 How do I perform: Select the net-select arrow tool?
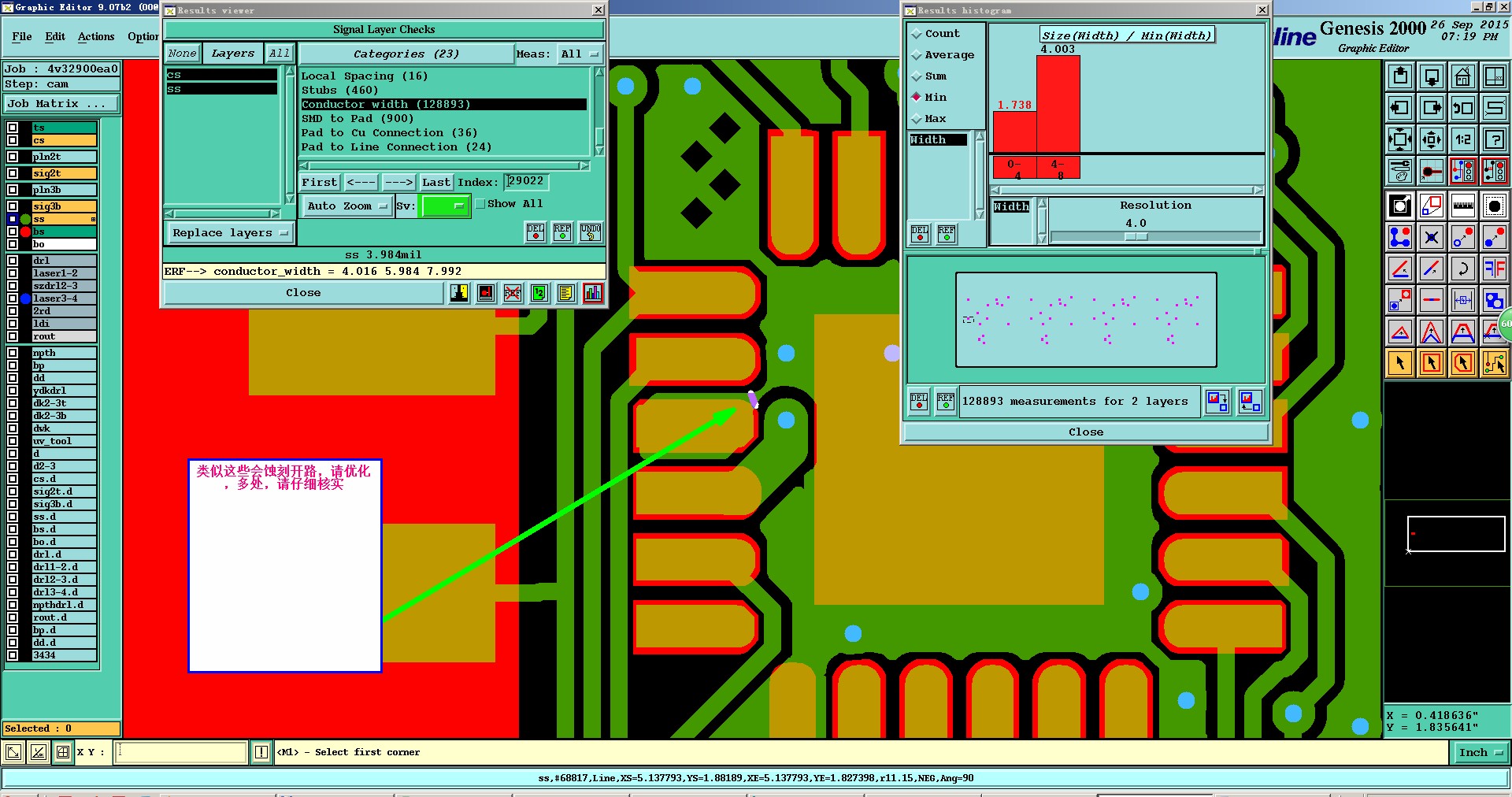pyautogui.click(x=1494, y=363)
